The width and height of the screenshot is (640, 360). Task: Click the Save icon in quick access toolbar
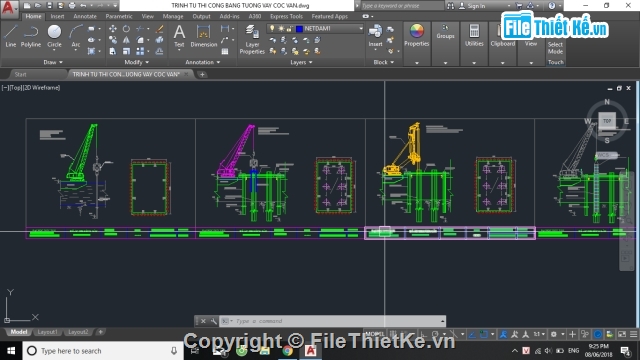coord(49,6)
